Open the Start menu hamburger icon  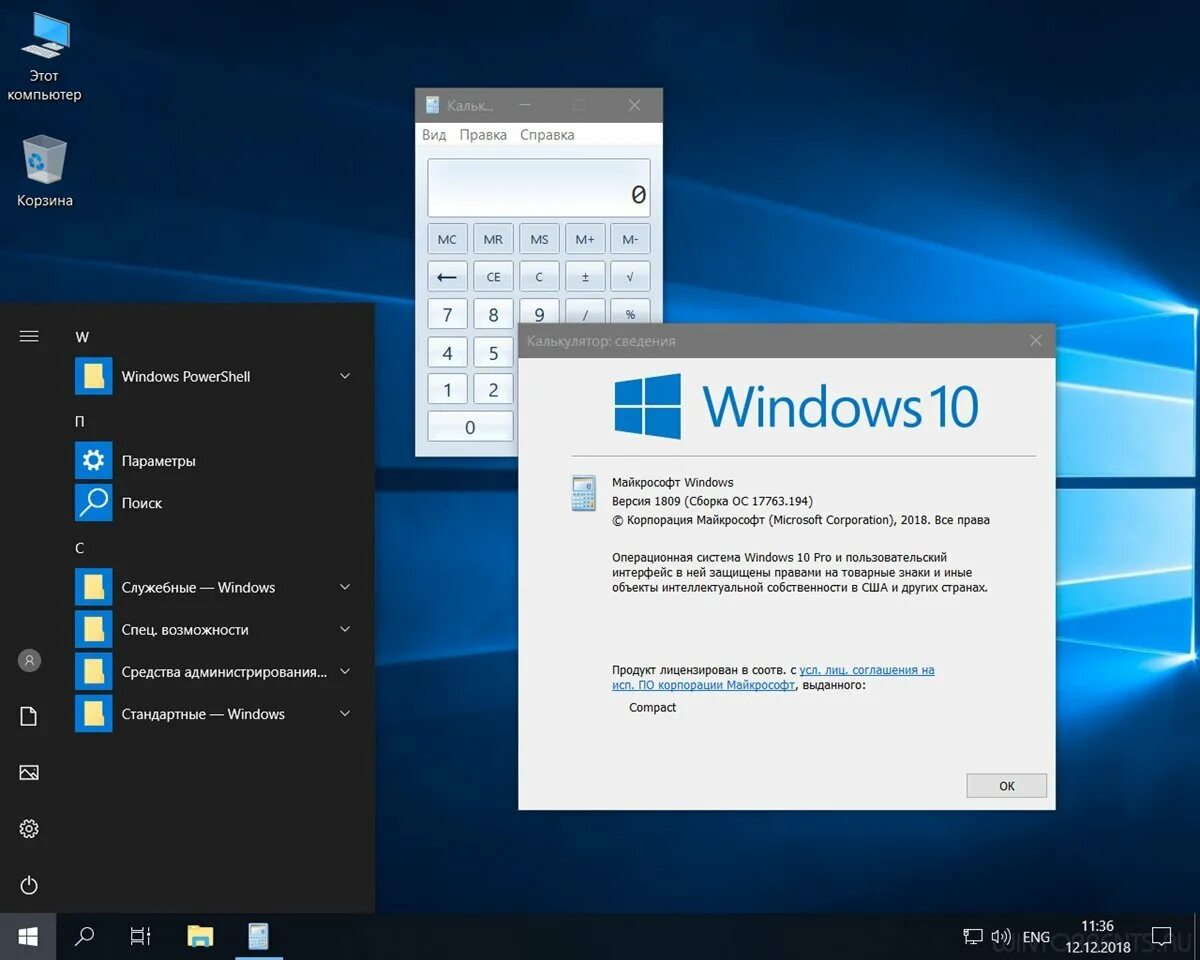pos(29,336)
